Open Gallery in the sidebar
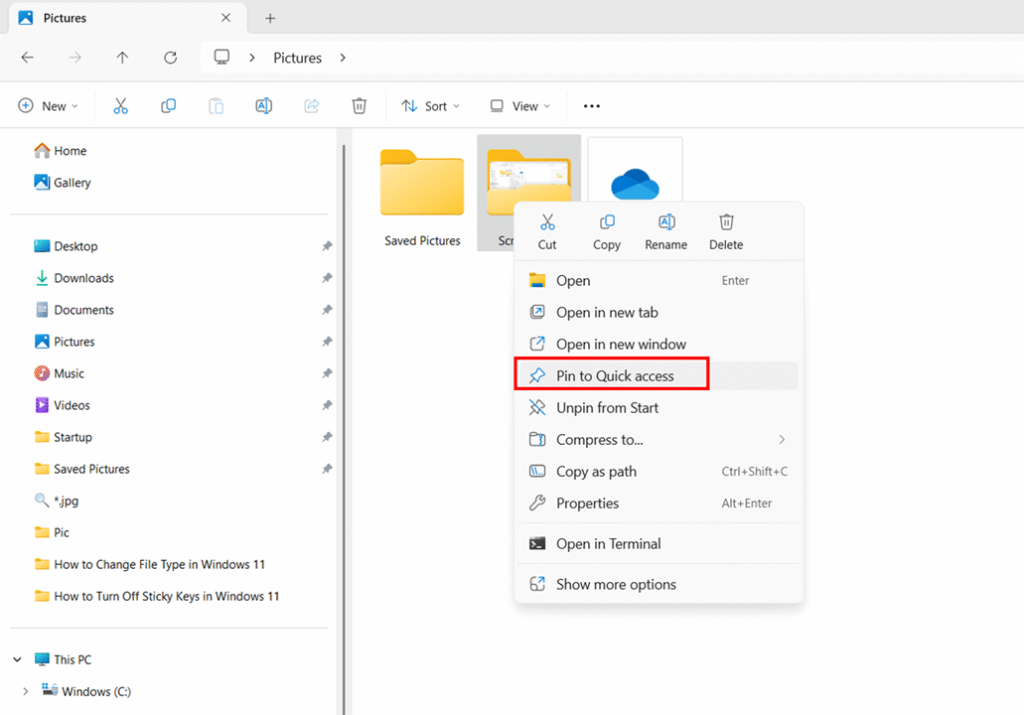Viewport: 1024px width, 715px height. point(62,183)
